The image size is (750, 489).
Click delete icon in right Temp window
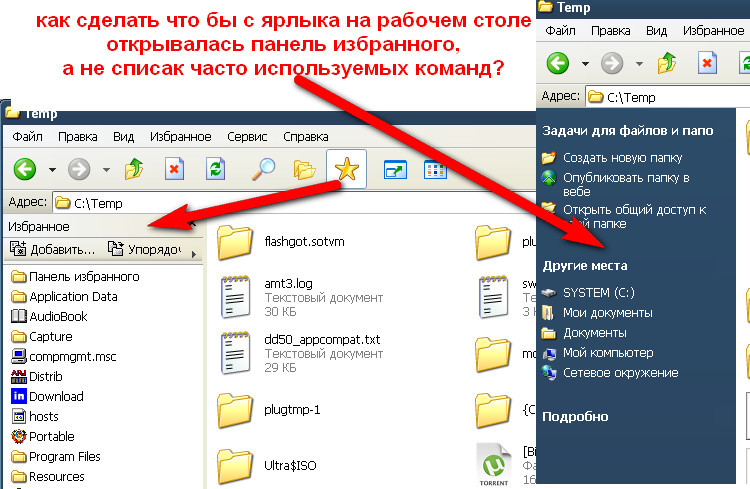click(x=707, y=63)
